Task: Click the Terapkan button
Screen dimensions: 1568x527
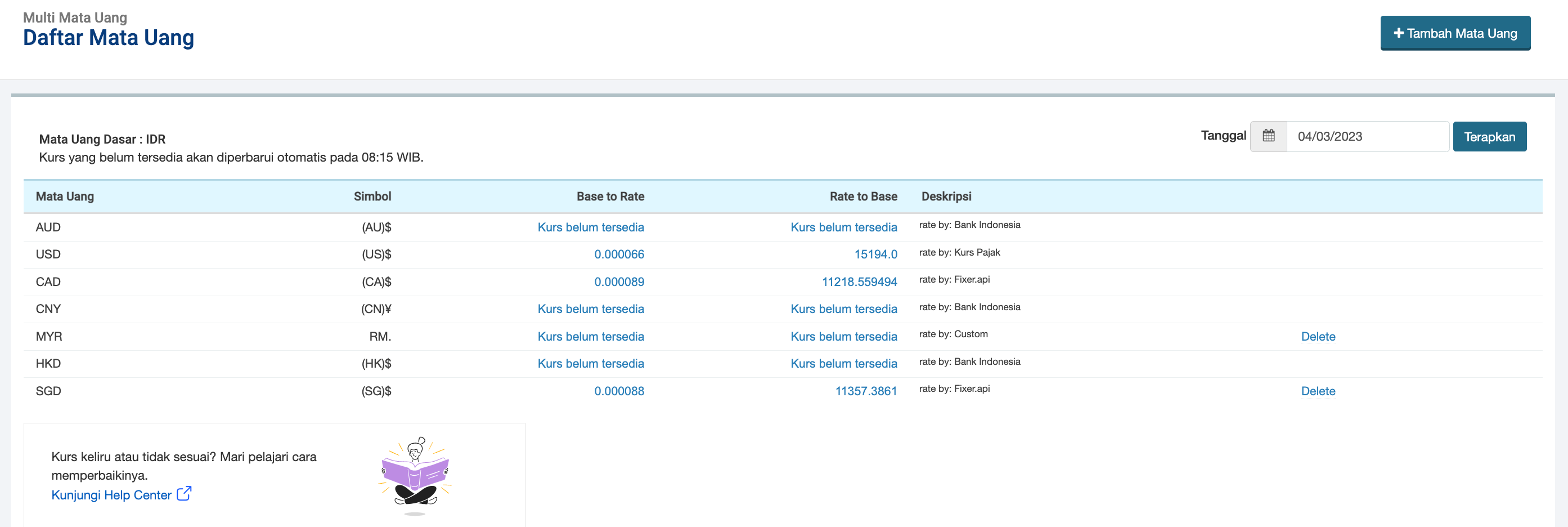Action: click(x=1489, y=136)
